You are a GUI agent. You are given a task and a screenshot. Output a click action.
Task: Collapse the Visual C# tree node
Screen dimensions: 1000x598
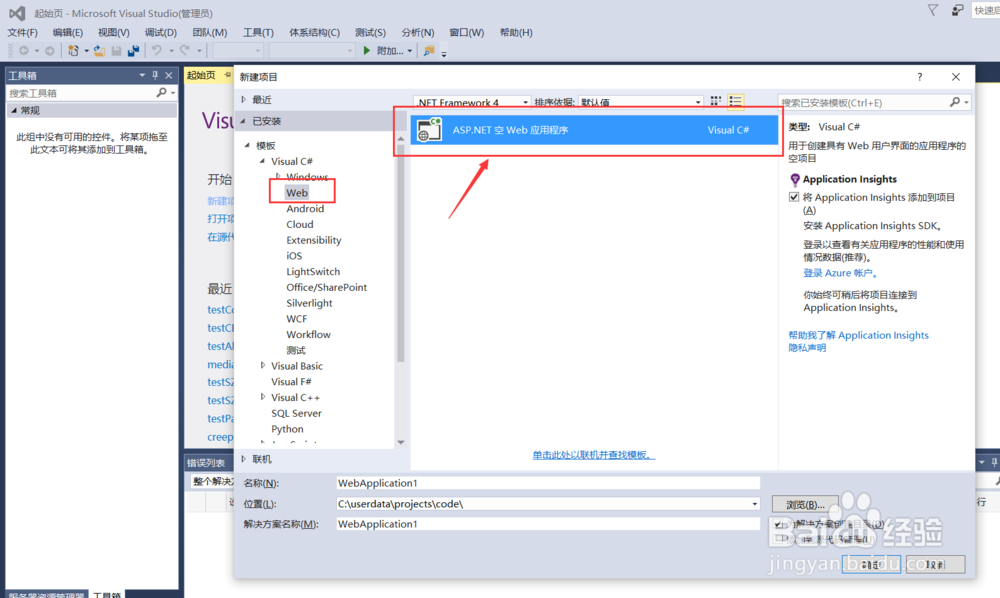pos(262,161)
